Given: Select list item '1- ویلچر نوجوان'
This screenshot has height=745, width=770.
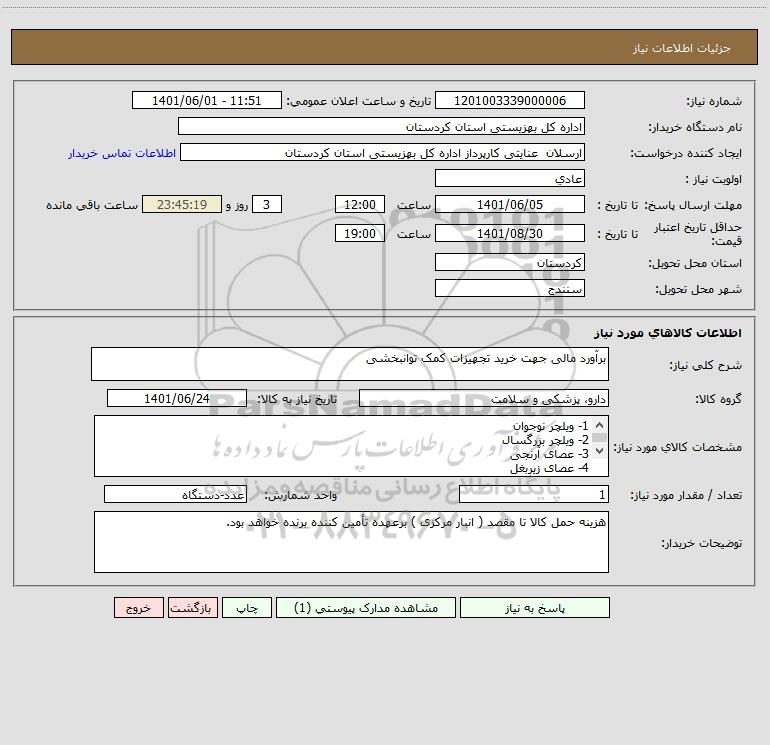Looking at the screenshot, I should (x=550, y=425).
